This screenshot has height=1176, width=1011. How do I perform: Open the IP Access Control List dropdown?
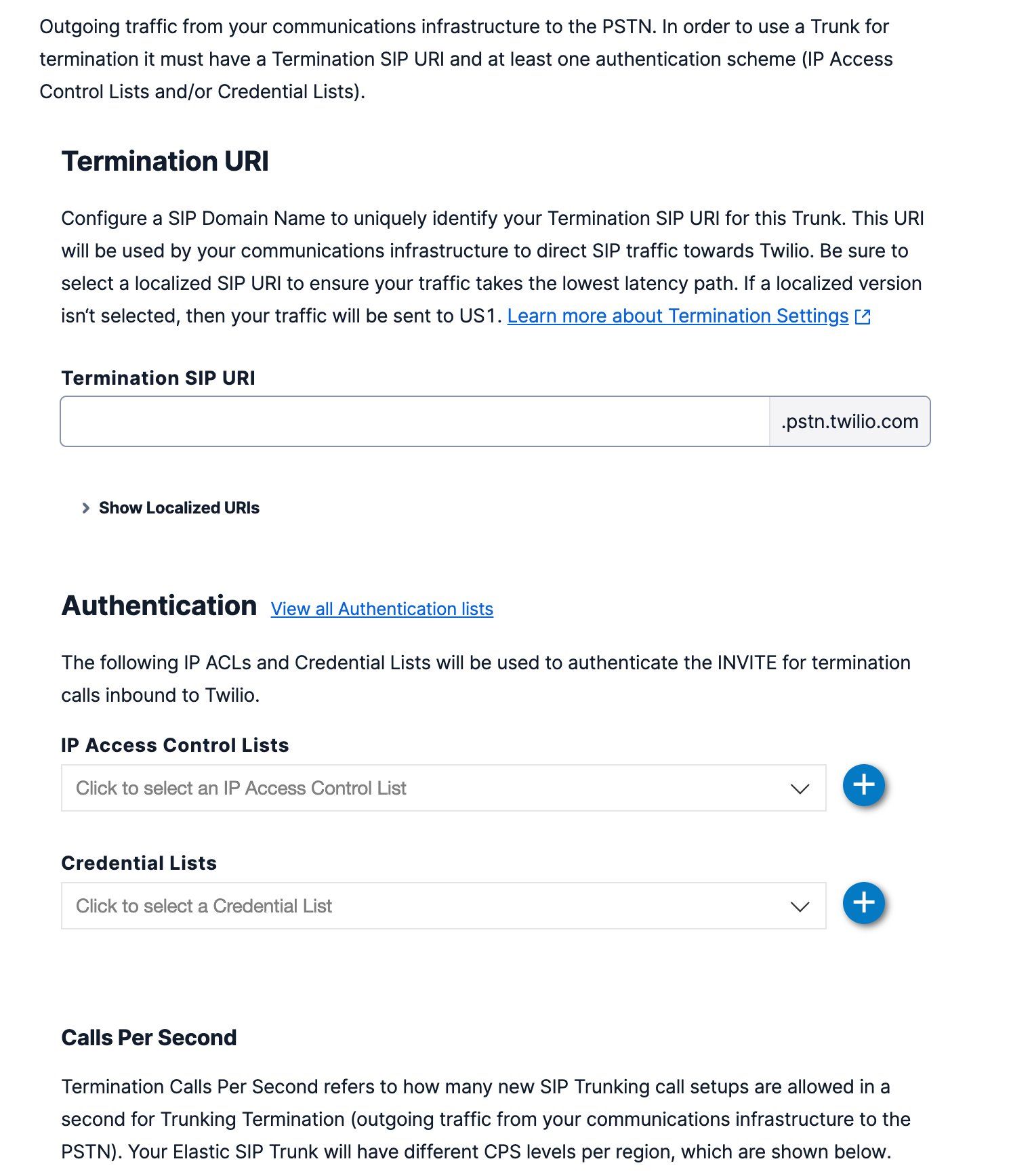(434, 789)
